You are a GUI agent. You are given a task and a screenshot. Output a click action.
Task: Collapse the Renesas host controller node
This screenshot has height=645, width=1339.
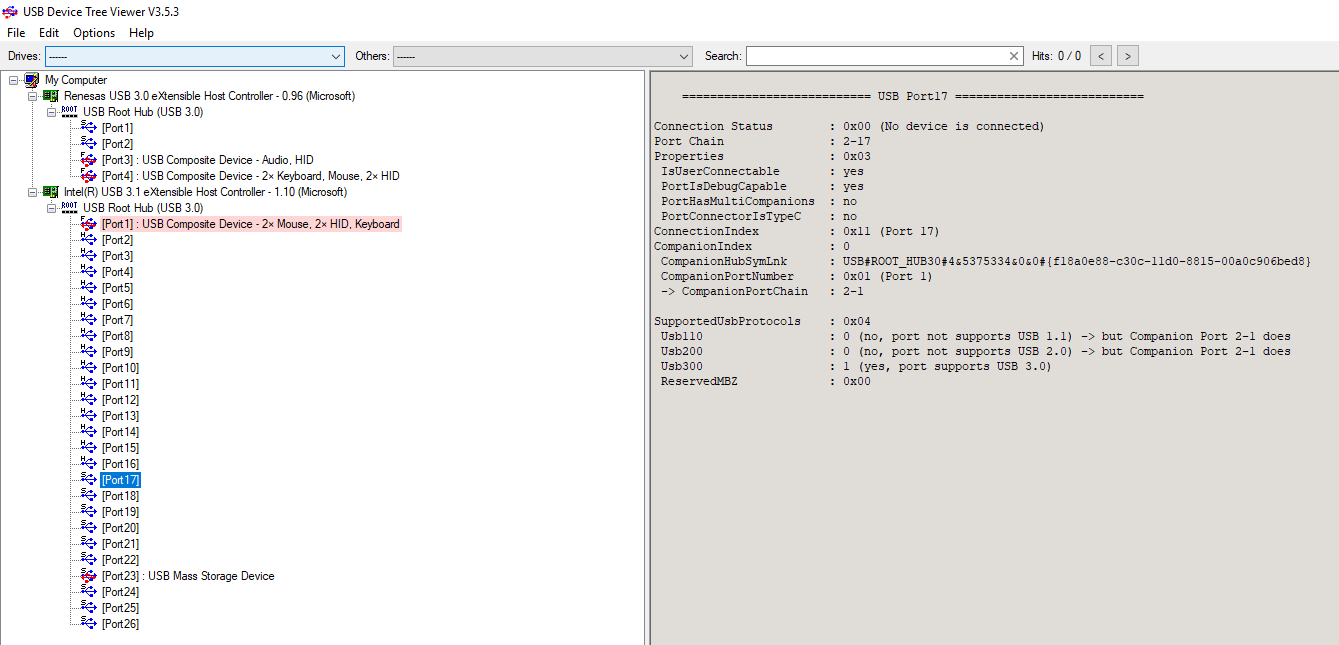pyautogui.click(x=33, y=96)
